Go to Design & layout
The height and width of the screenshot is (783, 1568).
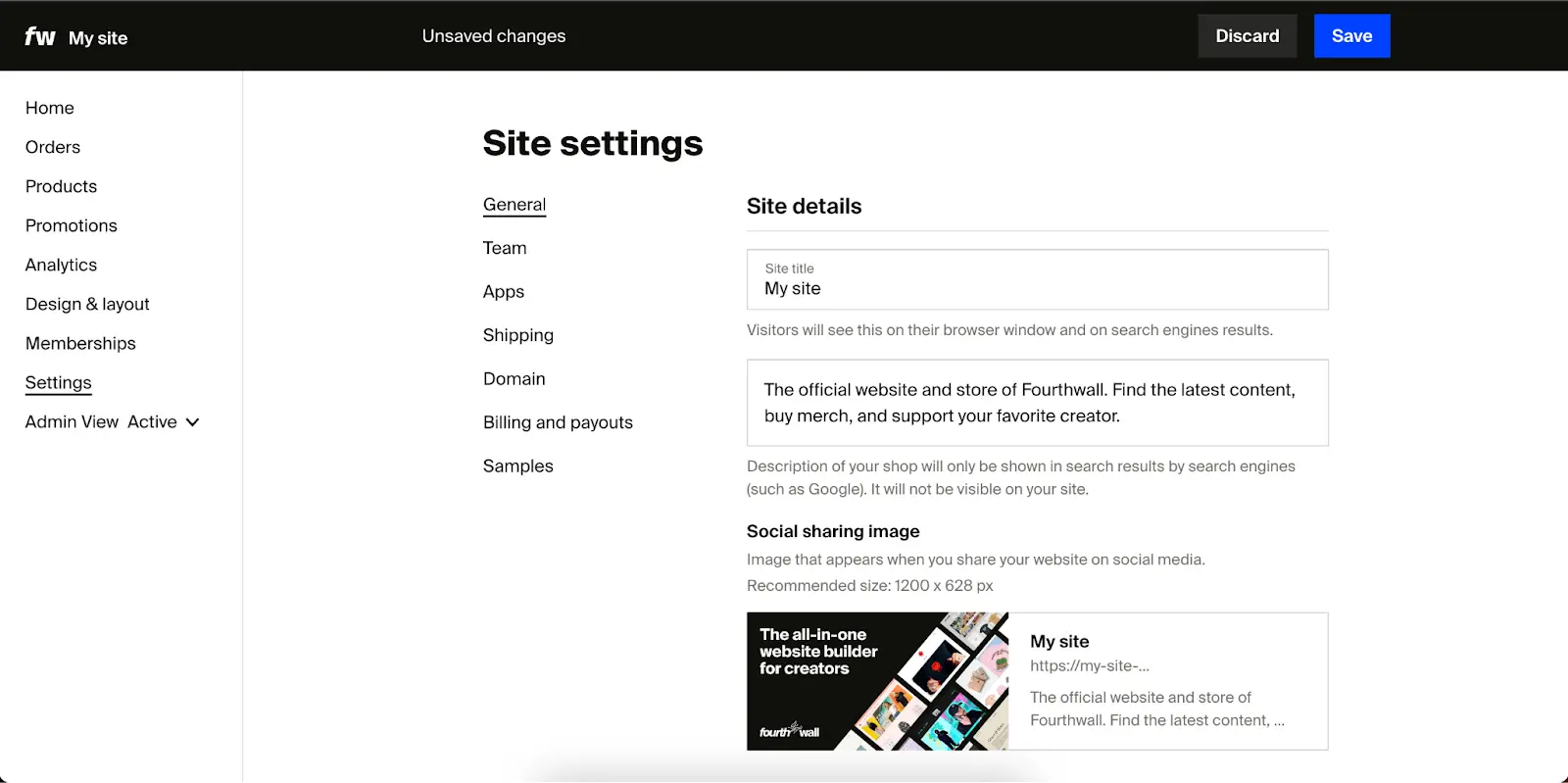coord(87,304)
